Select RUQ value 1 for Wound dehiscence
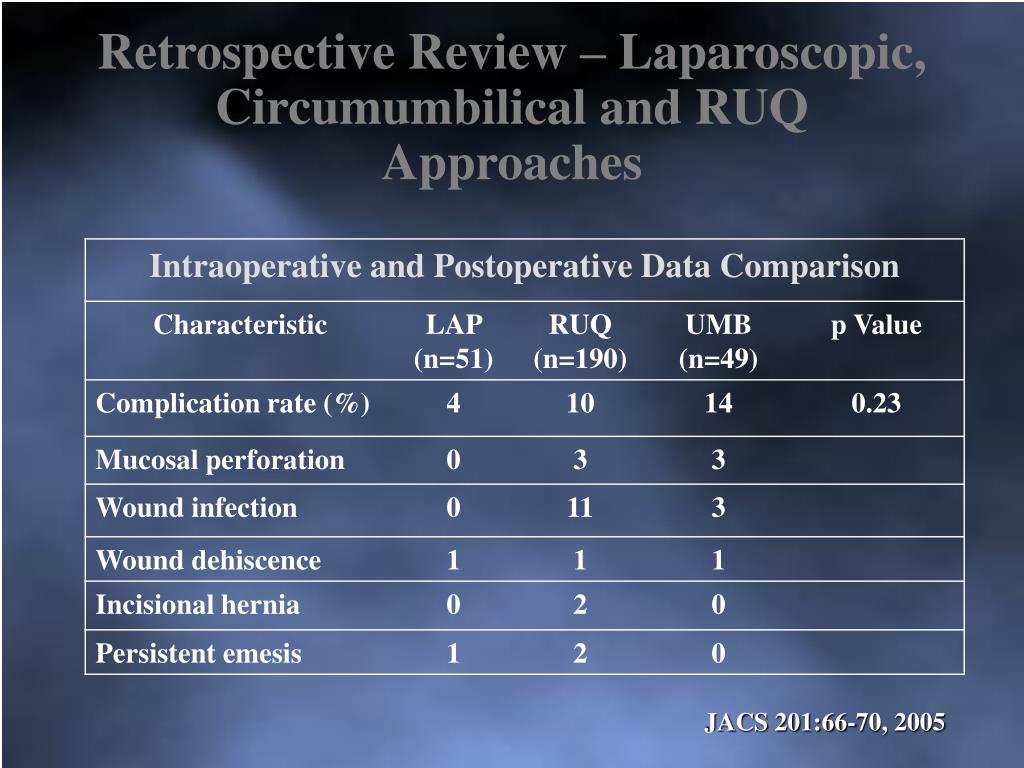Viewport: 1024px width, 768px height. coord(580,560)
